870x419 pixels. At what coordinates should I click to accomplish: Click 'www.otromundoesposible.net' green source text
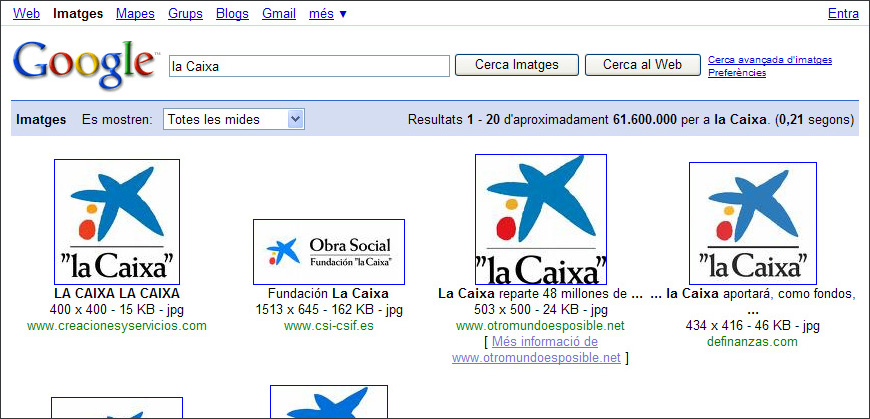point(540,325)
